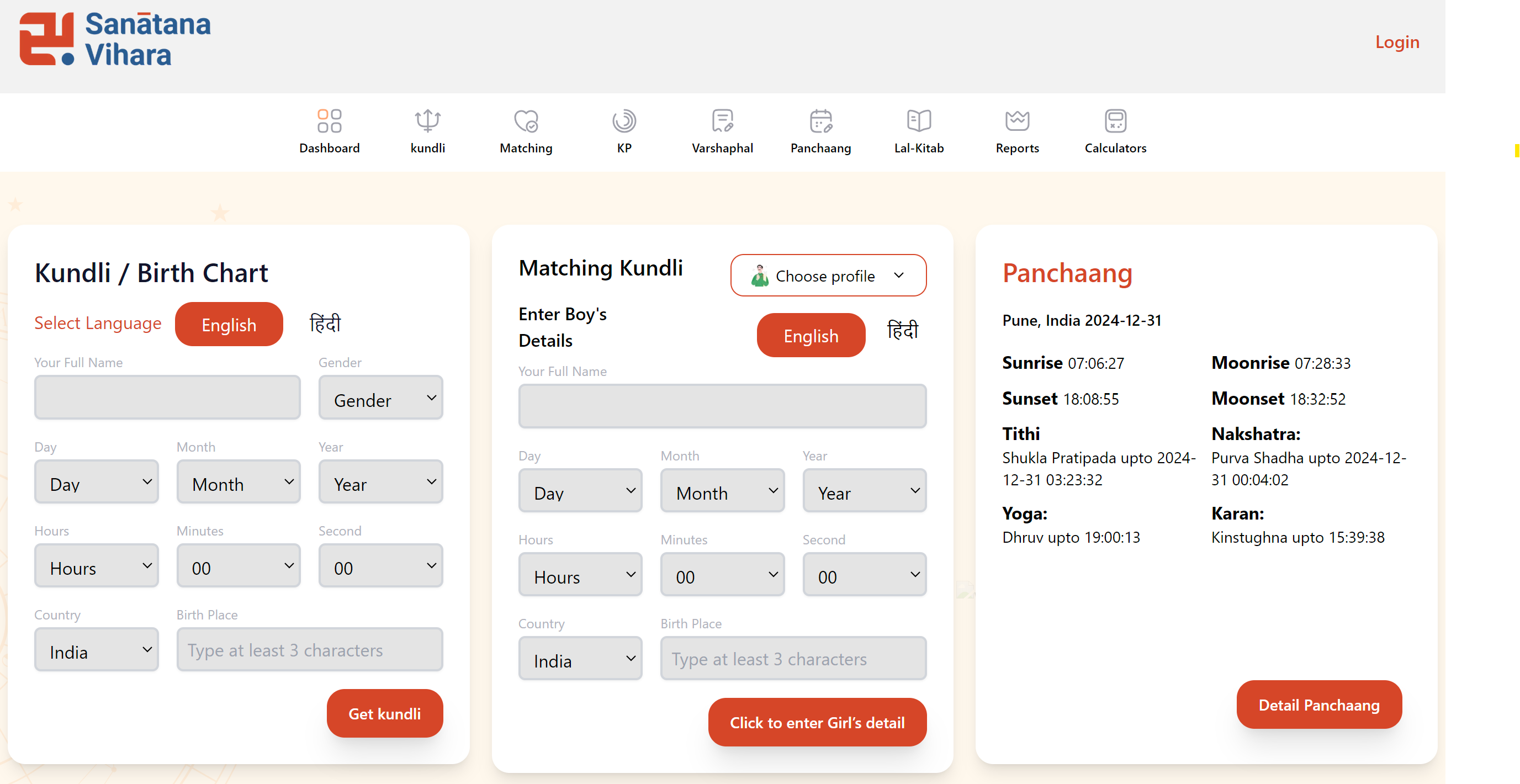
Task: Open the Dashboard grid icon
Action: click(329, 121)
